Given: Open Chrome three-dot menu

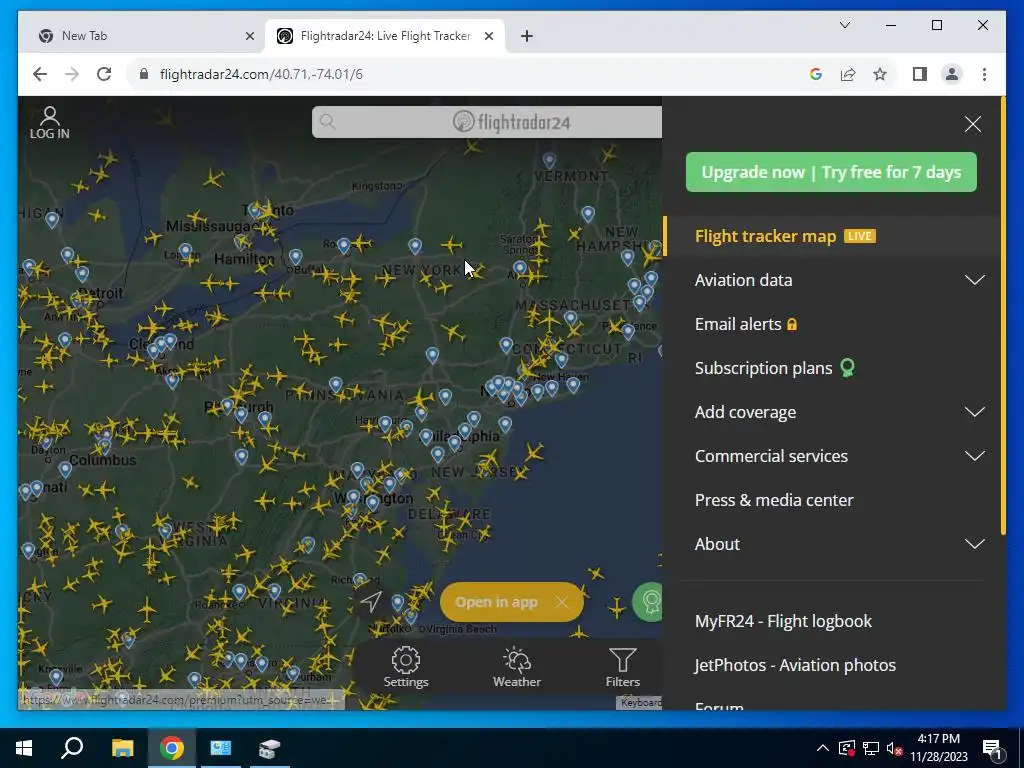Looking at the screenshot, I should pos(984,74).
